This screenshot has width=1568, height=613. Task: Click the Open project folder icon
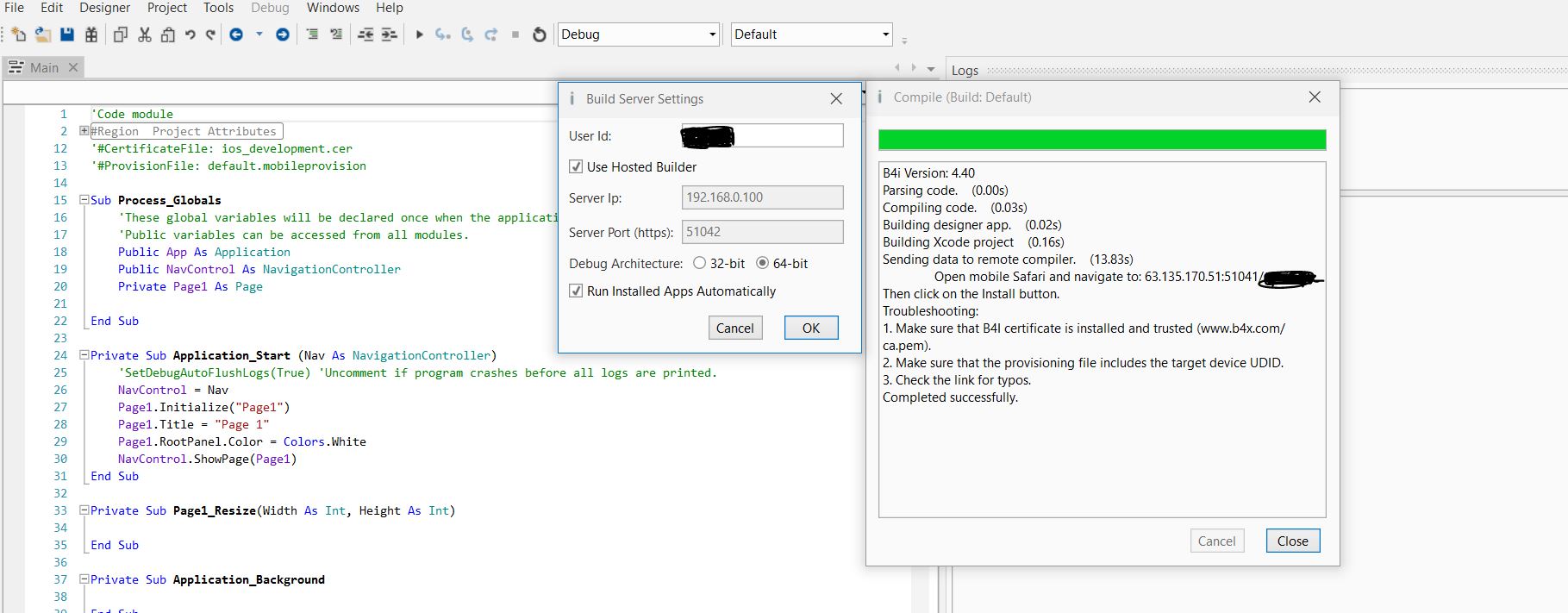tap(42, 34)
